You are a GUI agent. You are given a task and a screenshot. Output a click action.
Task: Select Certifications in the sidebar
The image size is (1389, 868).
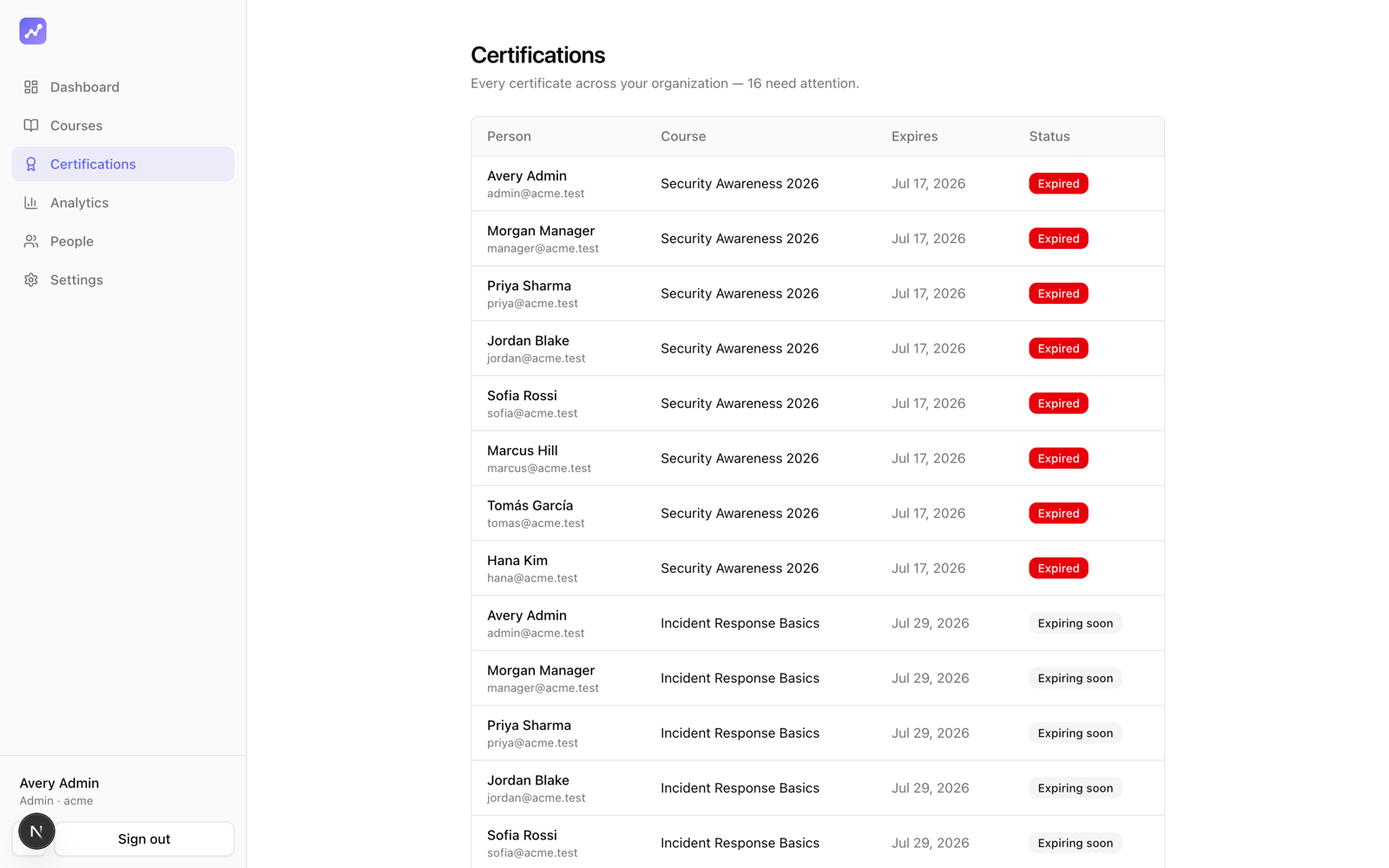pos(123,164)
